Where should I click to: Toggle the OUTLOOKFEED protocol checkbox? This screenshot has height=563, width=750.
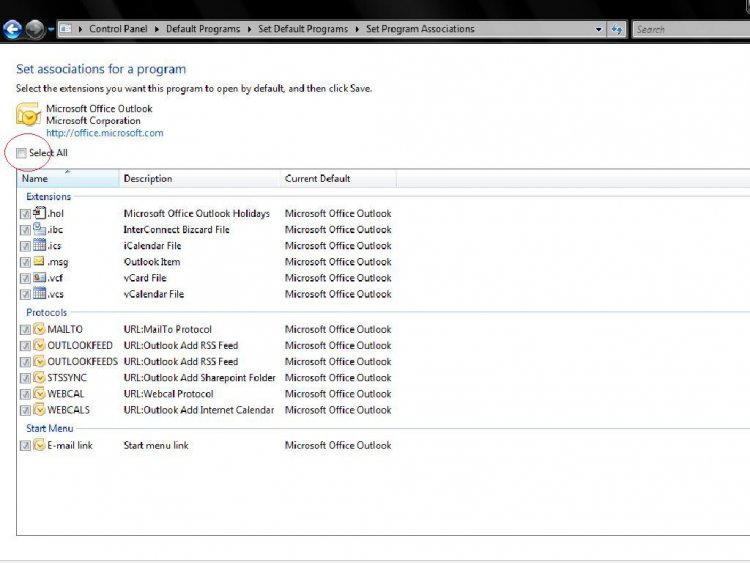[x=25, y=346]
